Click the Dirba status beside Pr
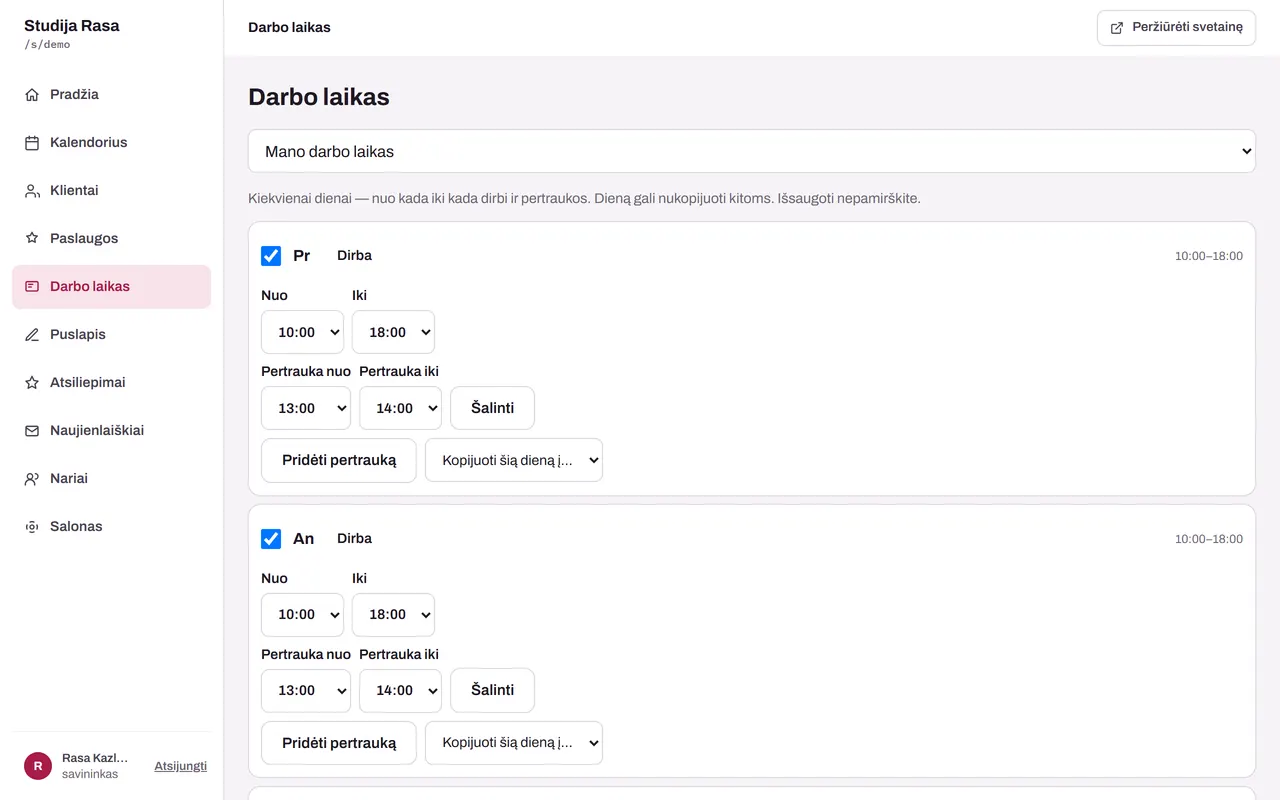Image resolution: width=1280 pixels, height=800 pixels. [x=354, y=256]
